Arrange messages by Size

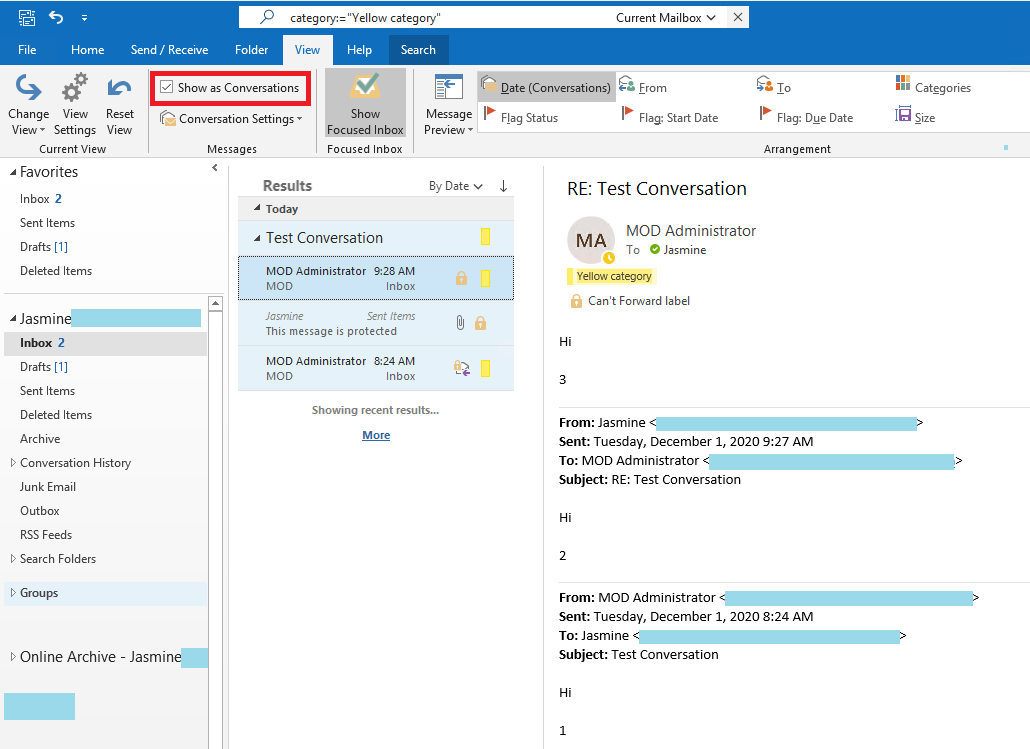coord(915,118)
